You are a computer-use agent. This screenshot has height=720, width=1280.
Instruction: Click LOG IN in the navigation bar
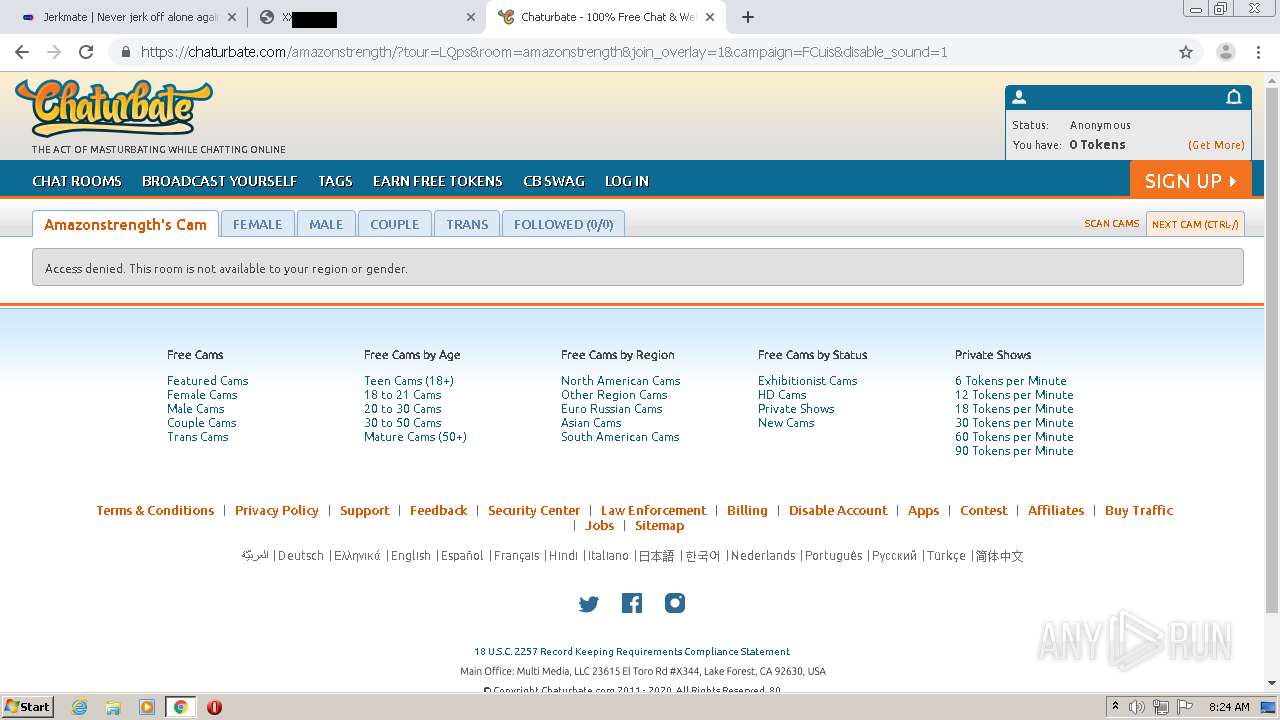coord(627,181)
